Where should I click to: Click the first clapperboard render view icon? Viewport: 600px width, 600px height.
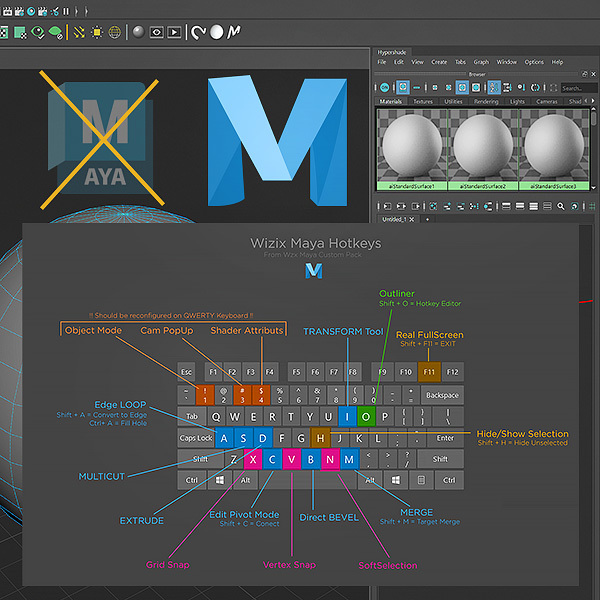[7, 11]
